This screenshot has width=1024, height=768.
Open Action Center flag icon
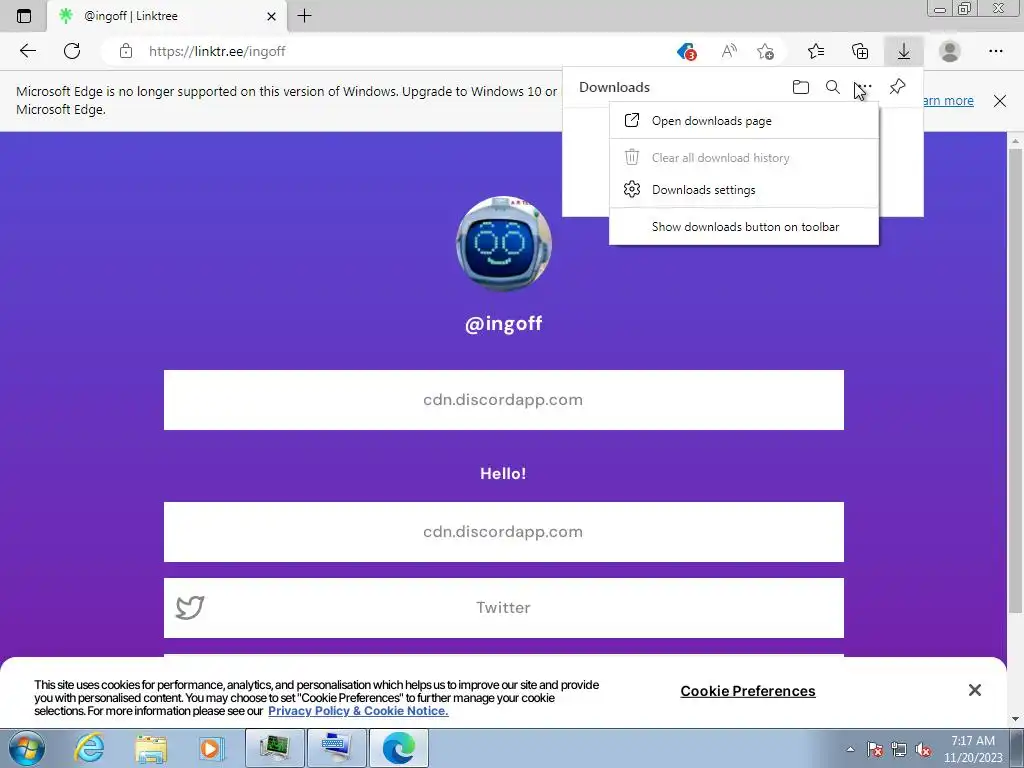pos(874,750)
